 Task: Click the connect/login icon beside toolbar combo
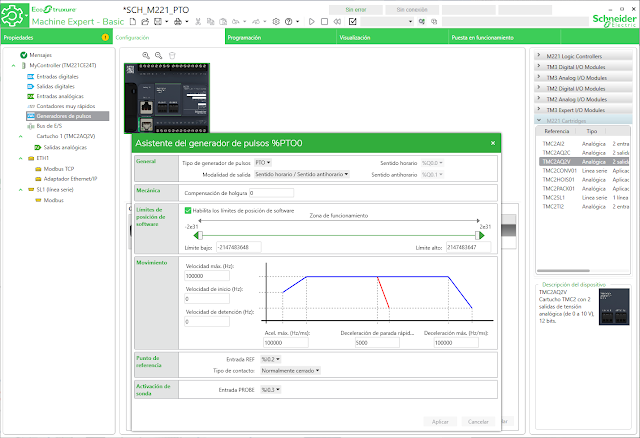[x=422, y=22]
